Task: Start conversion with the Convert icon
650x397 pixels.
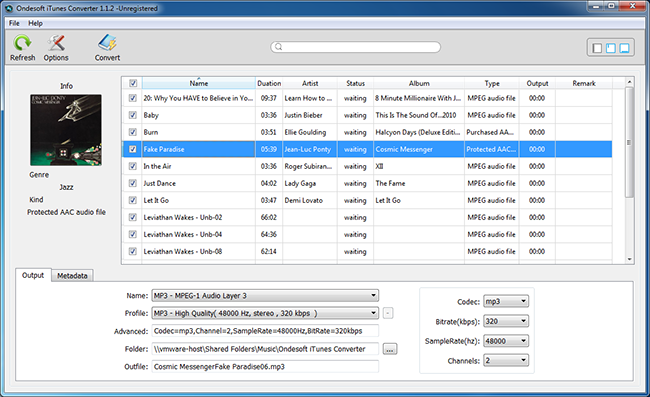Action: coord(107,43)
